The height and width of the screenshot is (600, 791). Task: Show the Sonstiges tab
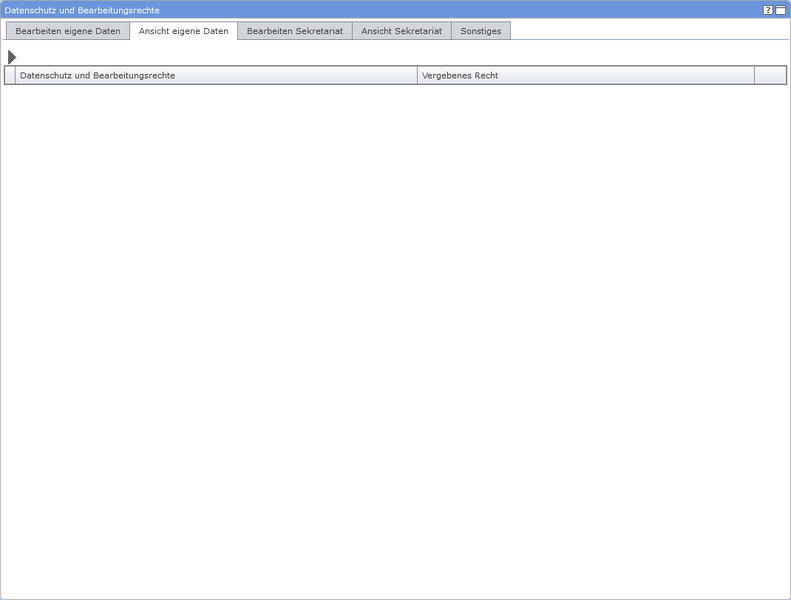pyautogui.click(x=481, y=31)
